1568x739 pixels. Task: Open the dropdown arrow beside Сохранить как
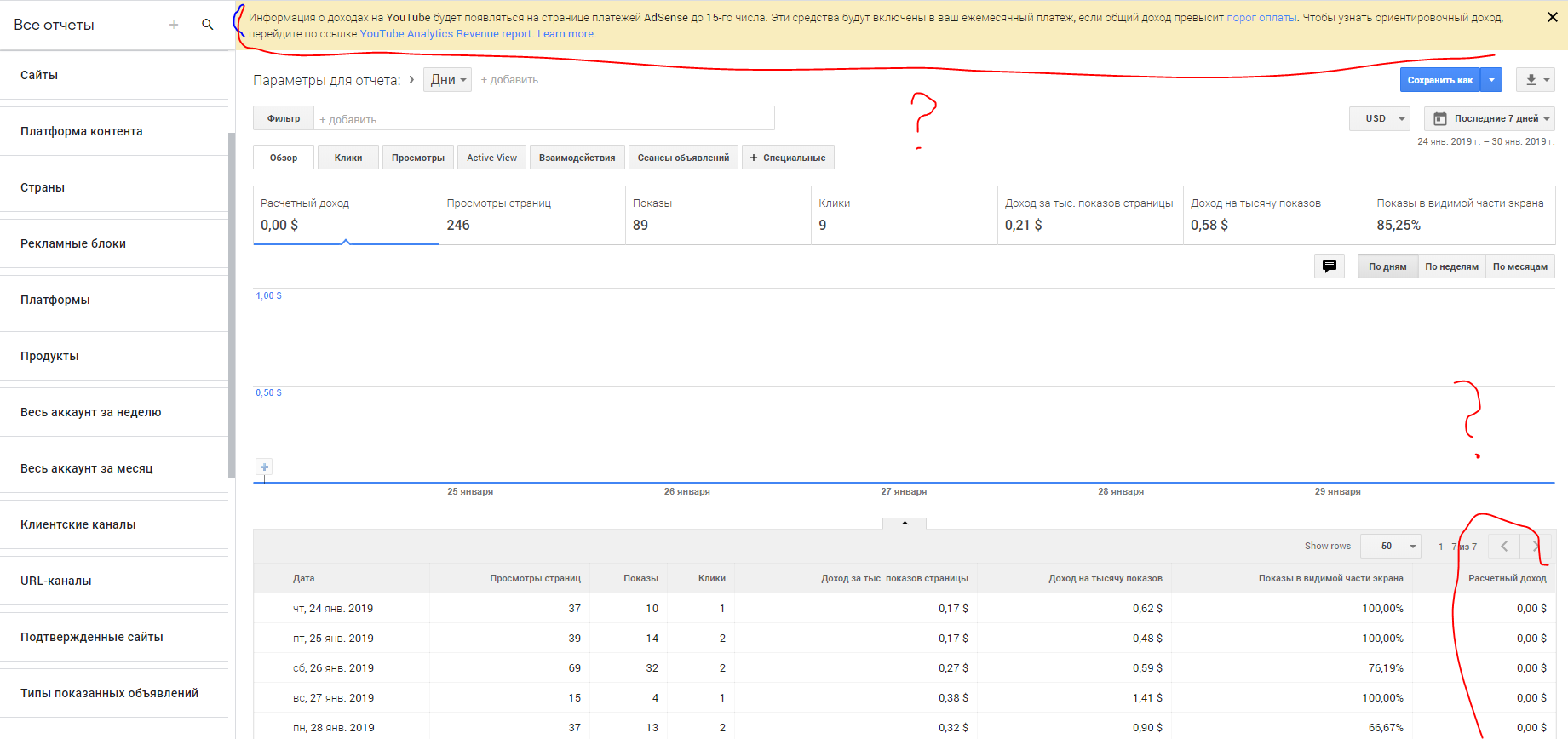1491,80
